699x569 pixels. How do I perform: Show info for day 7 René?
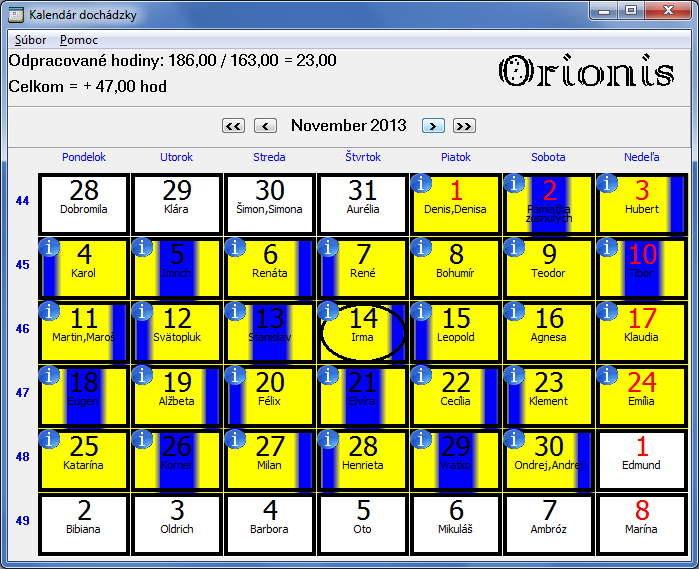(328, 247)
